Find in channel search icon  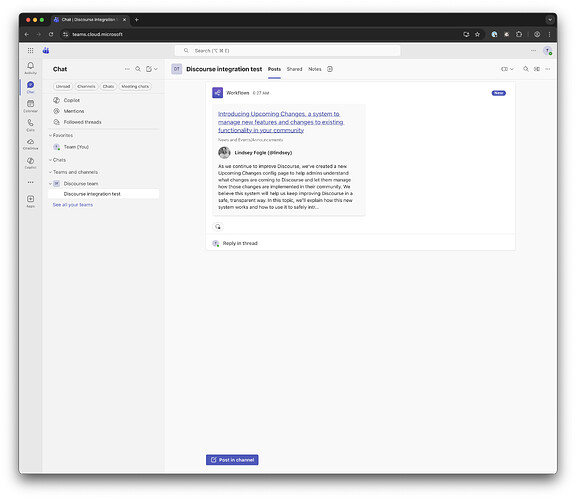pyautogui.click(x=526, y=69)
